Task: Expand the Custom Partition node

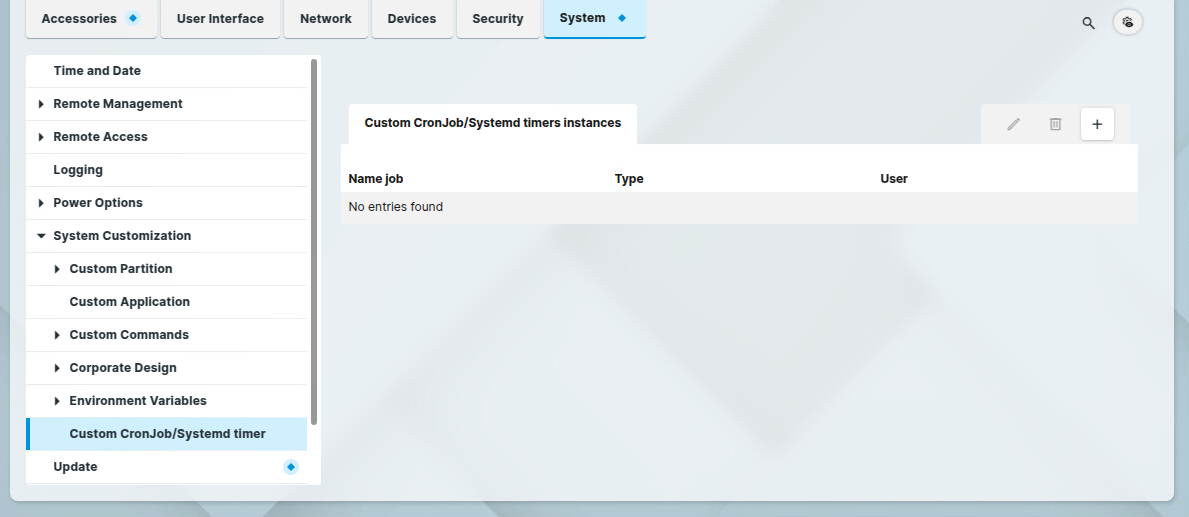Action: click(57, 269)
